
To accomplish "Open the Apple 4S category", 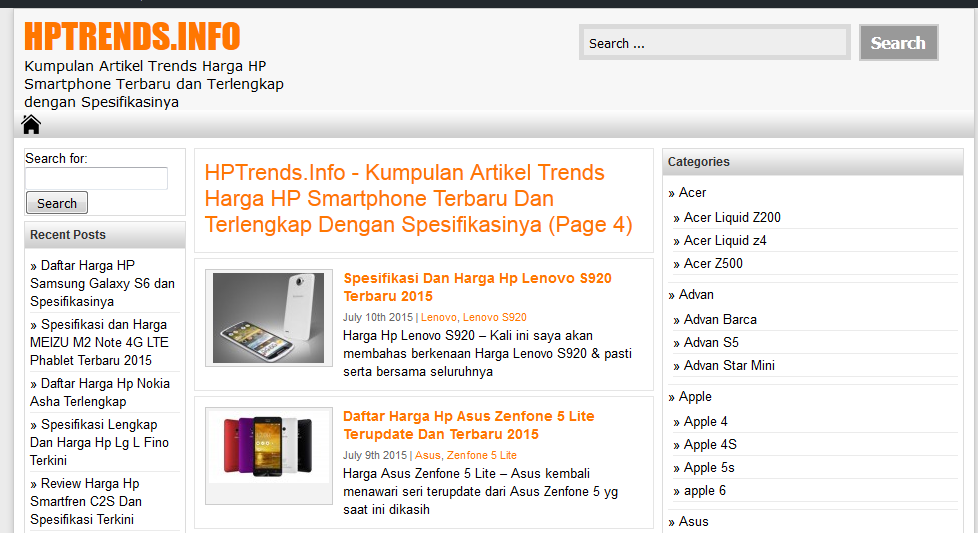I will (710, 445).
